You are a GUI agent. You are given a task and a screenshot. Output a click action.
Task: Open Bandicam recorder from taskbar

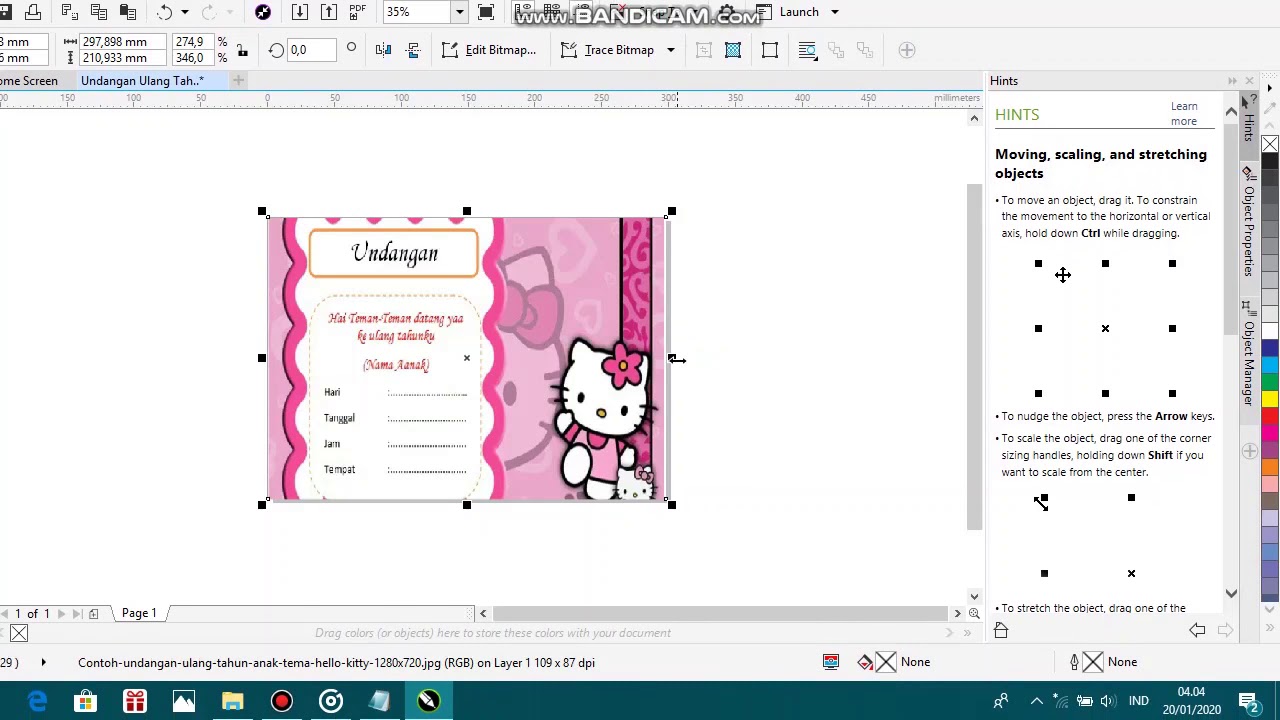[281, 701]
